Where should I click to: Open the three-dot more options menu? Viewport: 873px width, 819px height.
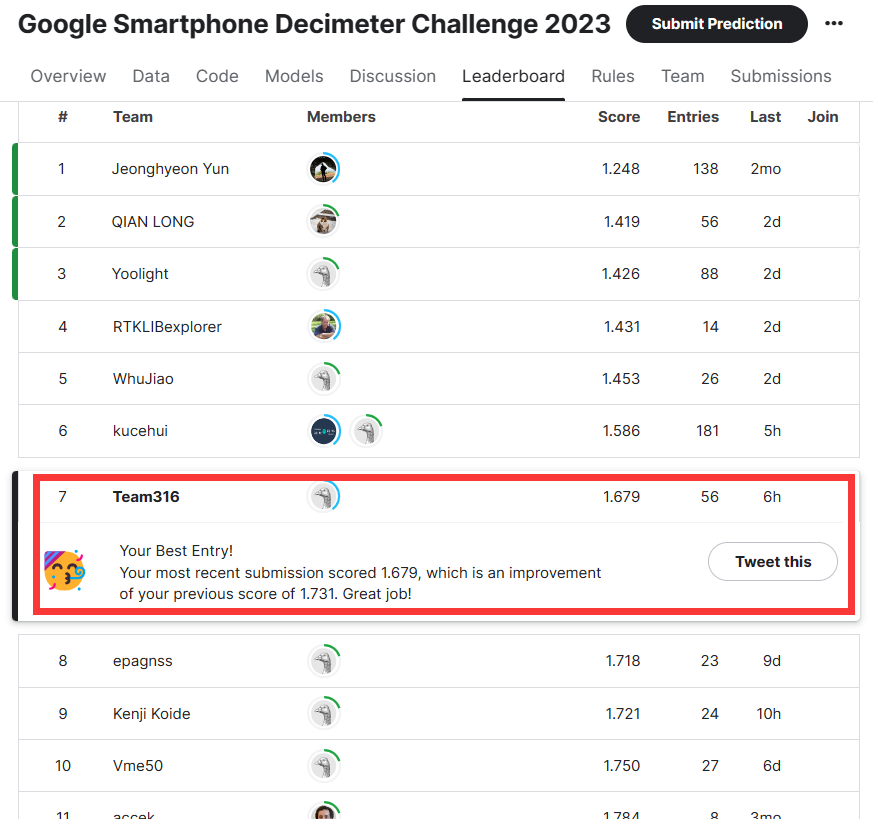pyautogui.click(x=834, y=24)
